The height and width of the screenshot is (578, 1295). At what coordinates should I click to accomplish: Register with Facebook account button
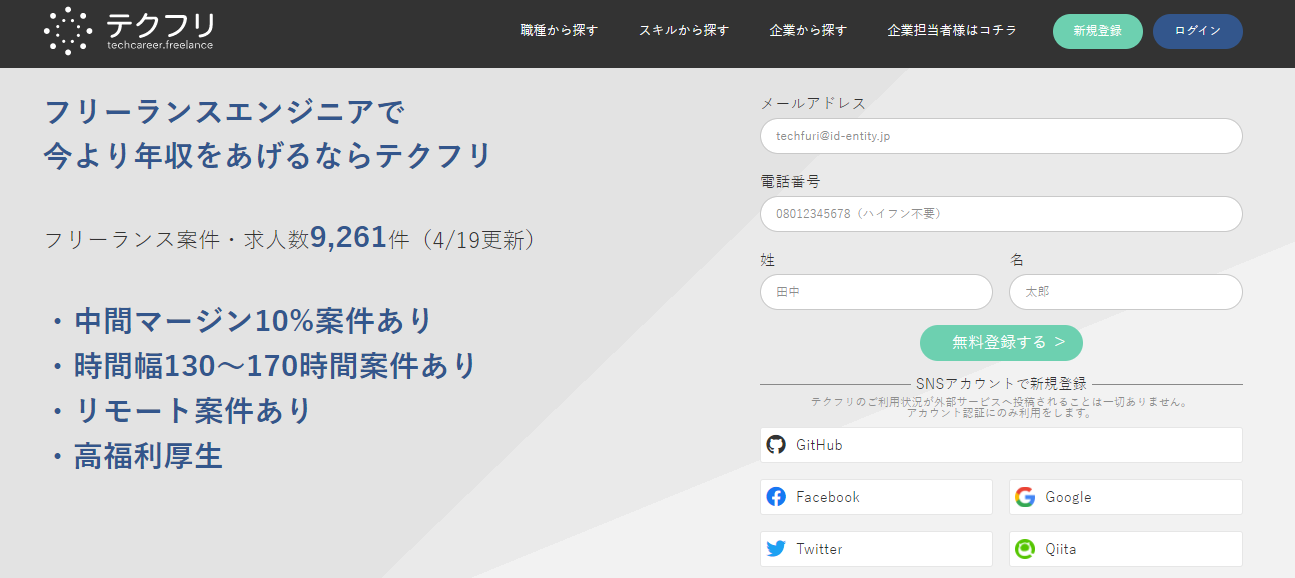tap(876, 497)
